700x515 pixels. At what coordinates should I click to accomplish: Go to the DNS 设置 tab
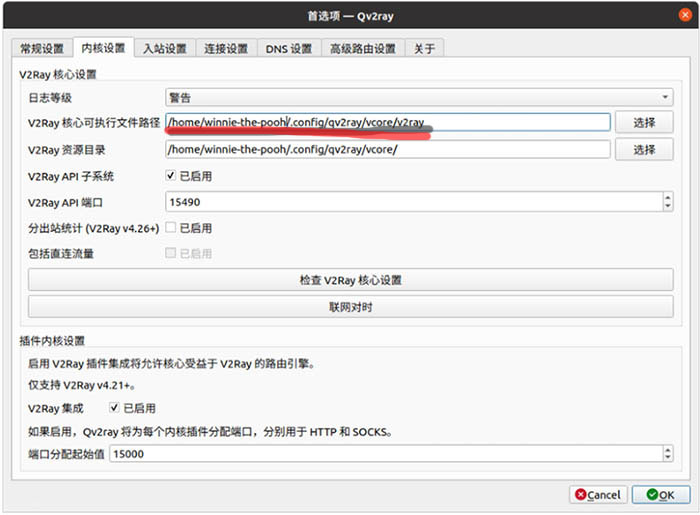(x=288, y=48)
